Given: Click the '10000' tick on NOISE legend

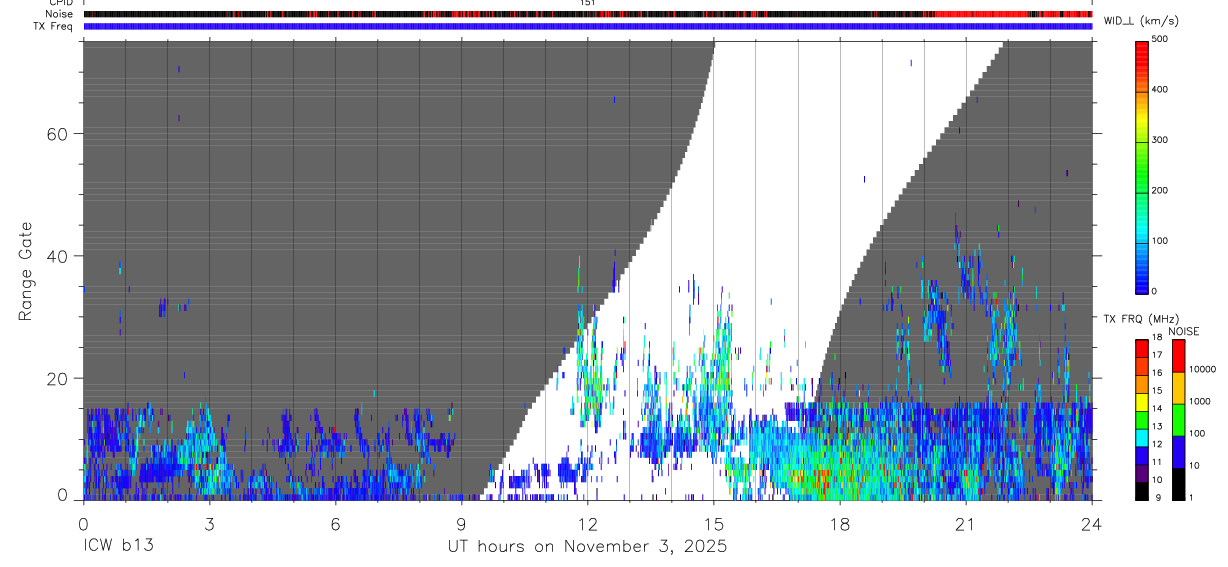Looking at the screenshot, I should click(x=1203, y=369).
